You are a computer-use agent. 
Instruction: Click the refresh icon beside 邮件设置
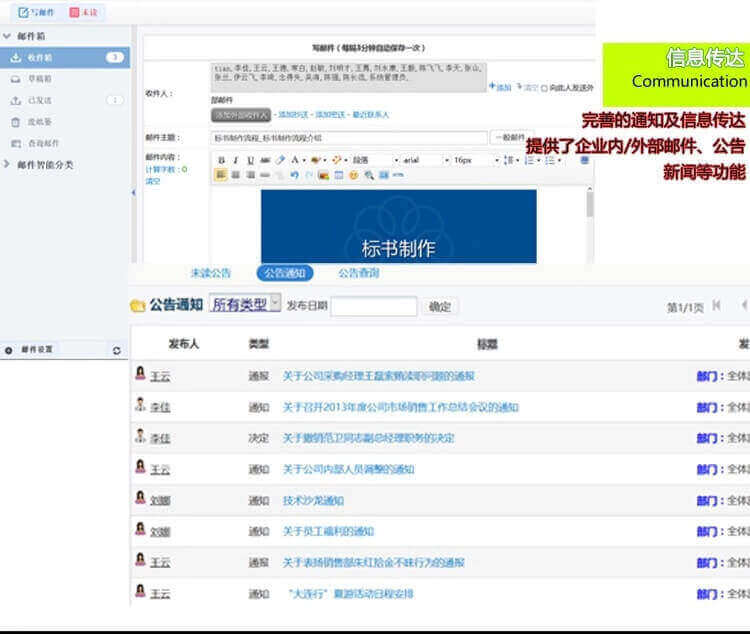point(116,350)
